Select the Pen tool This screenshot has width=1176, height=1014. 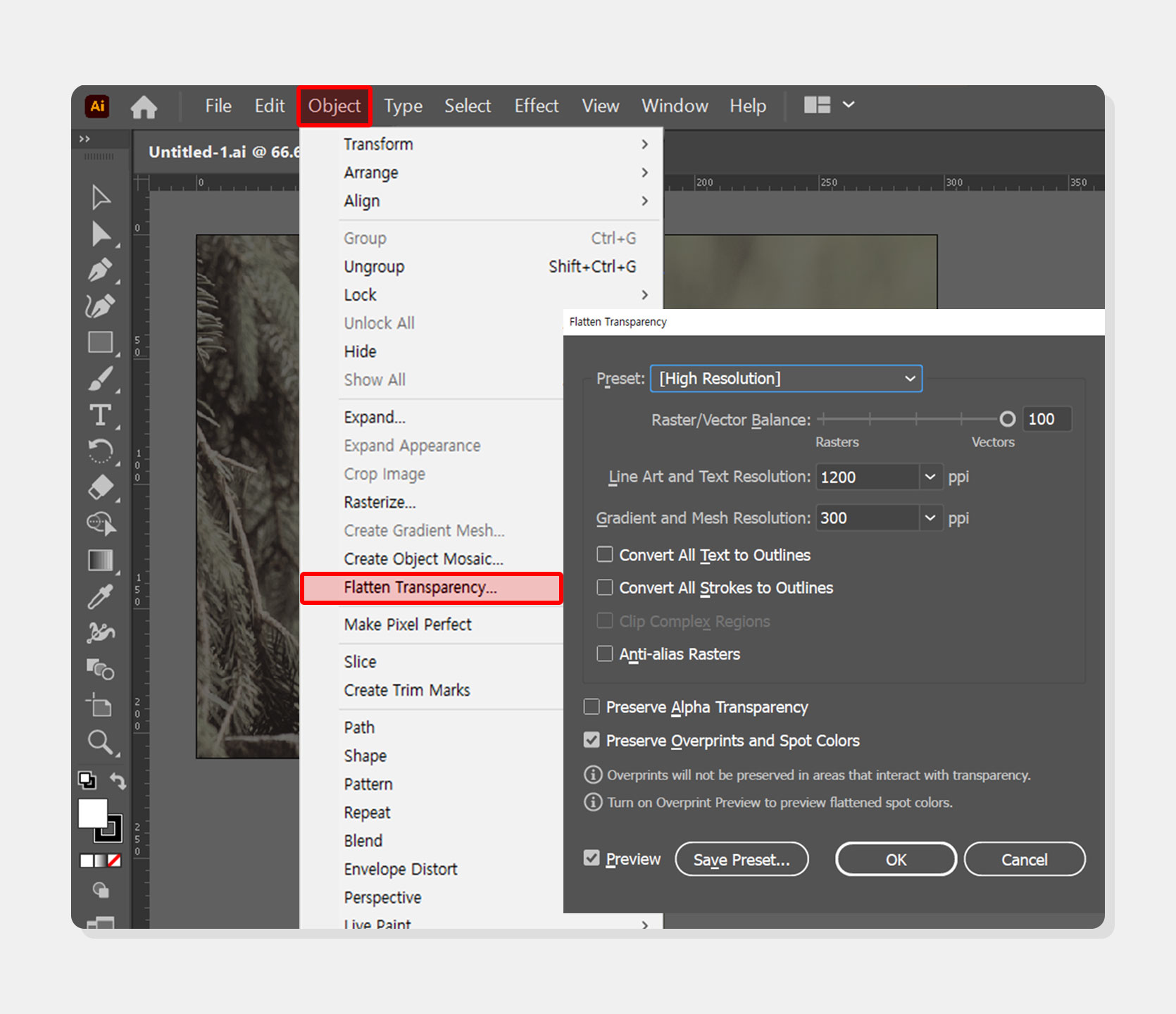(x=101, y=270)
